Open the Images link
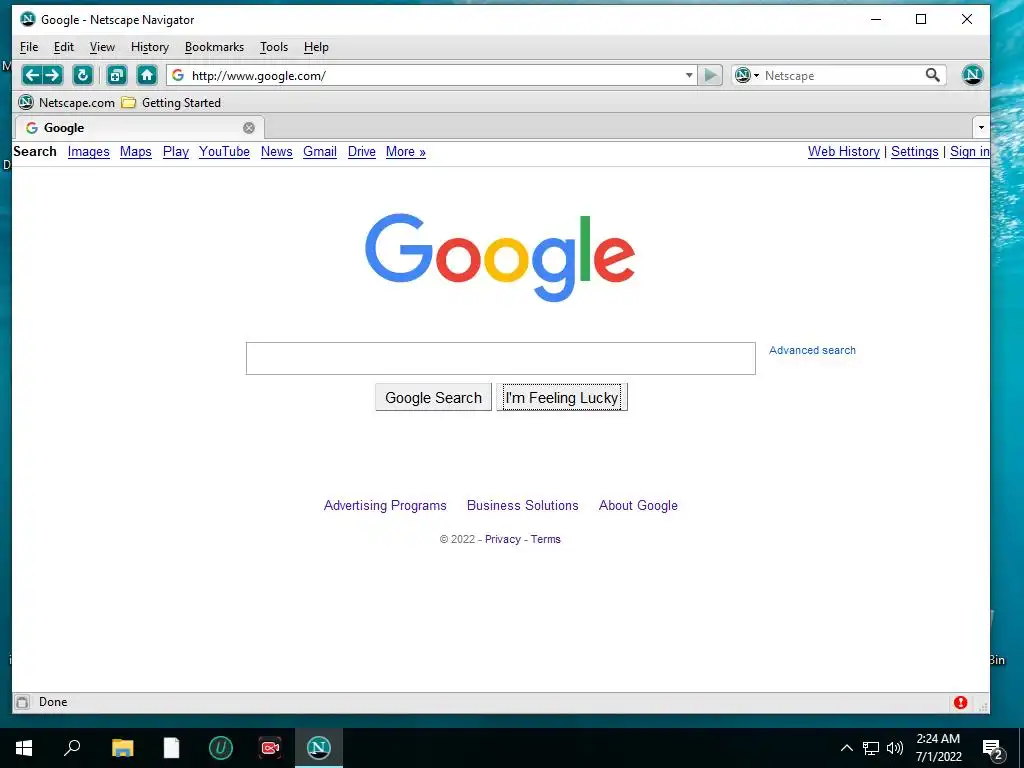Image resolution: width=1024 pixels, height=768 pixels. click(89, 152)
